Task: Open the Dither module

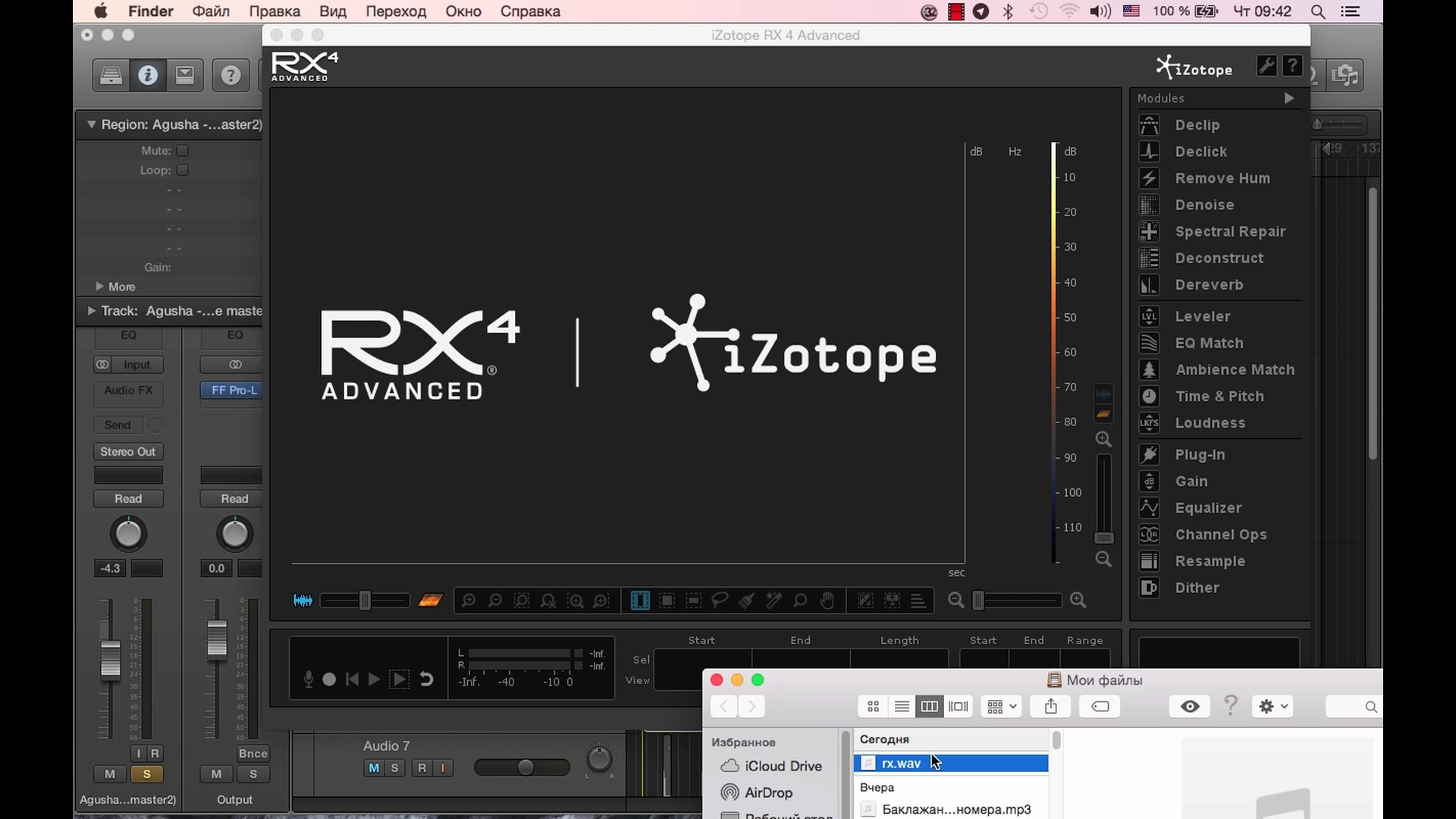Action: (x=1197, y=587)
